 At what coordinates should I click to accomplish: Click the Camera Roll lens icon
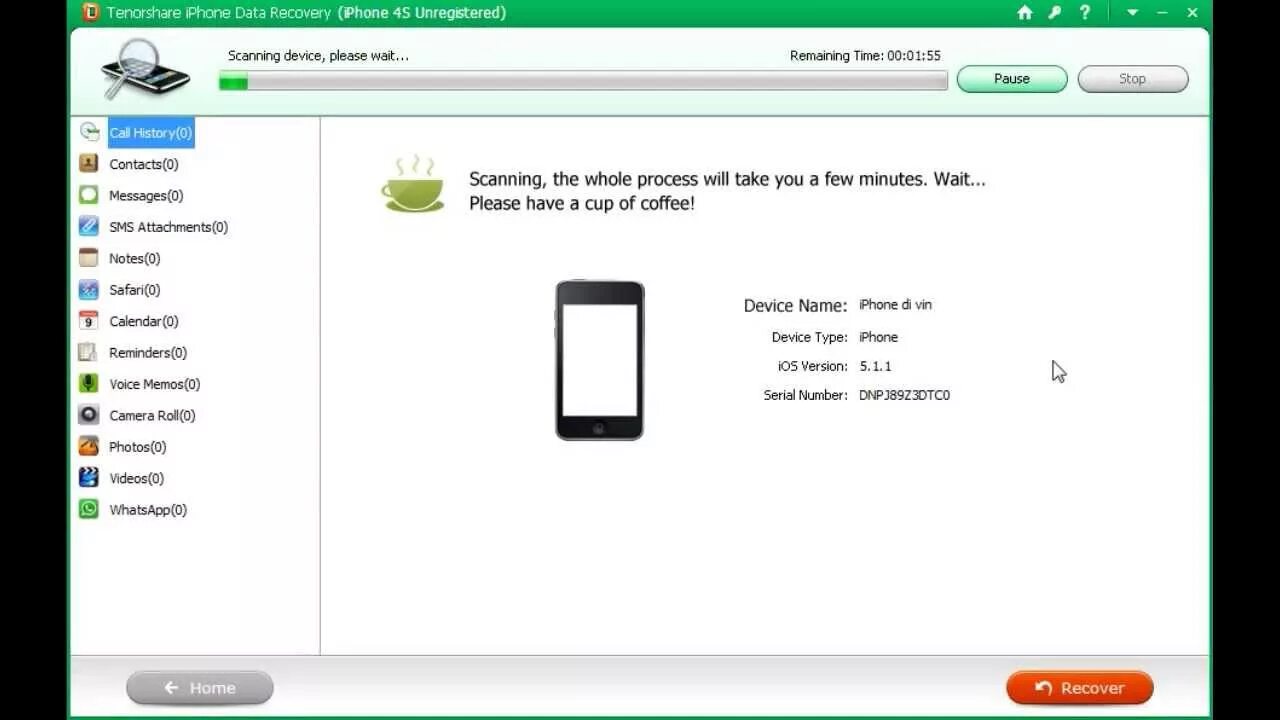(x=89, y=414)
